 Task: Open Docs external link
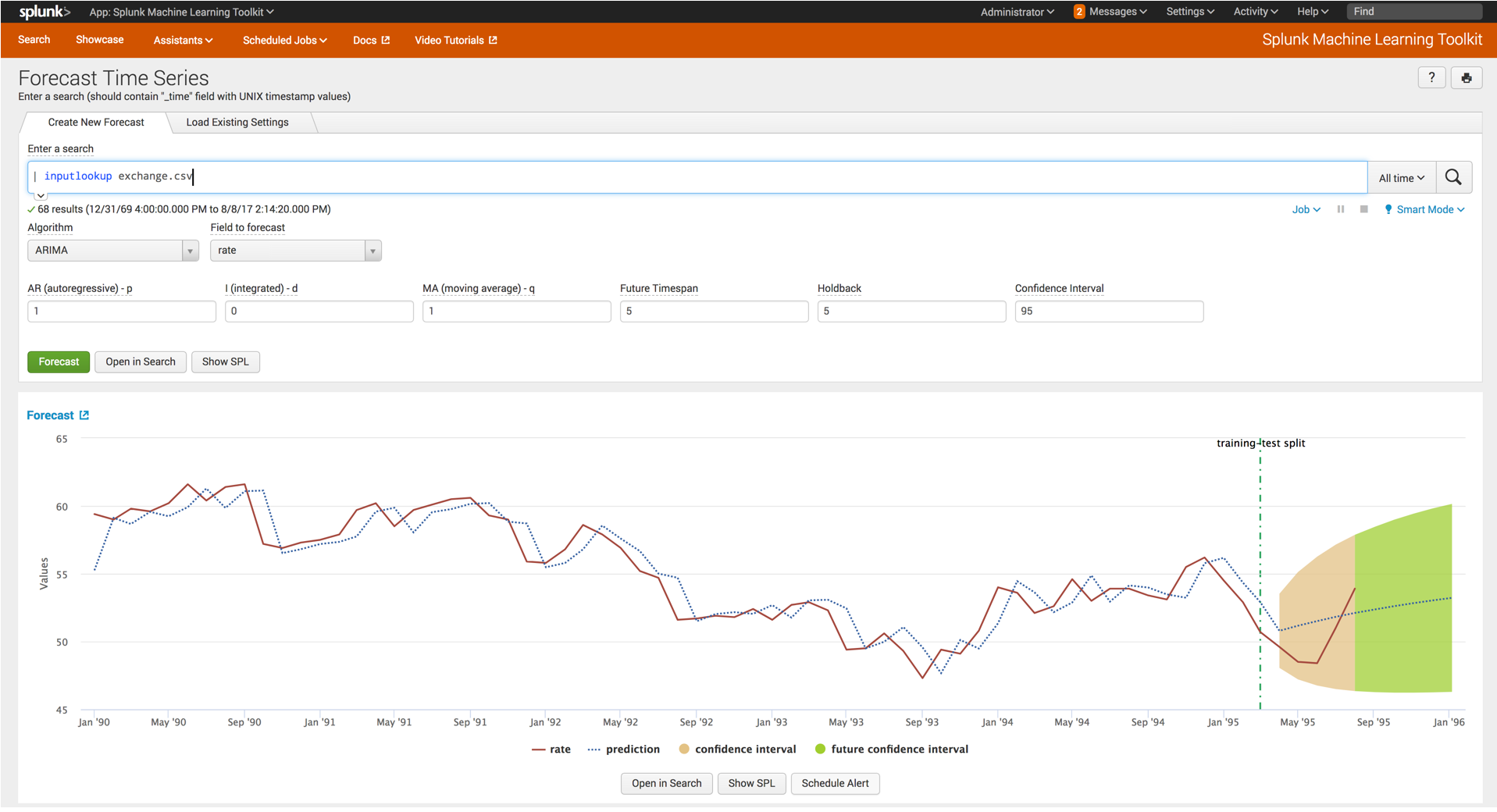pos(371,40)
